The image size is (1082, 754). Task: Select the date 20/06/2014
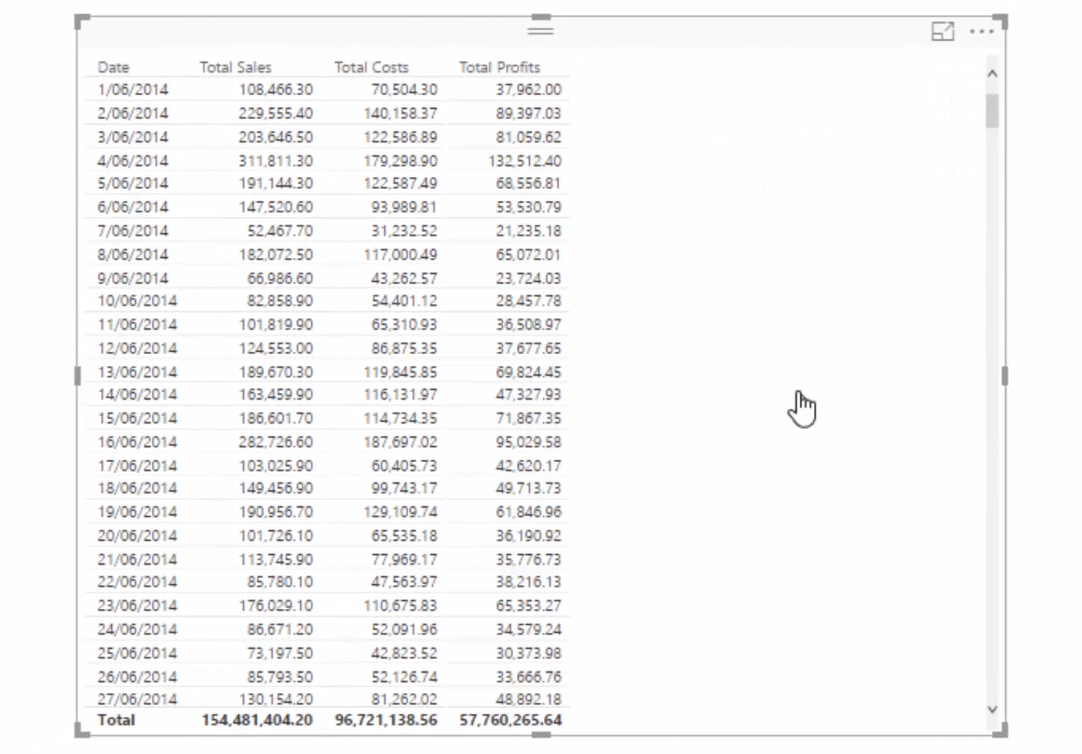click(x=137, y=535)
